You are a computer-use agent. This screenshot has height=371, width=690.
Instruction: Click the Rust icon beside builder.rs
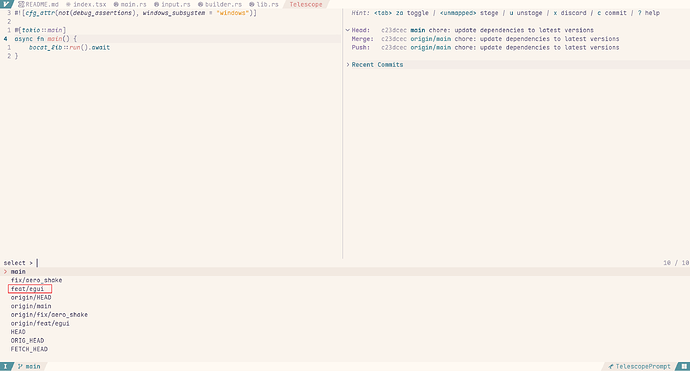tap(200, 4)
